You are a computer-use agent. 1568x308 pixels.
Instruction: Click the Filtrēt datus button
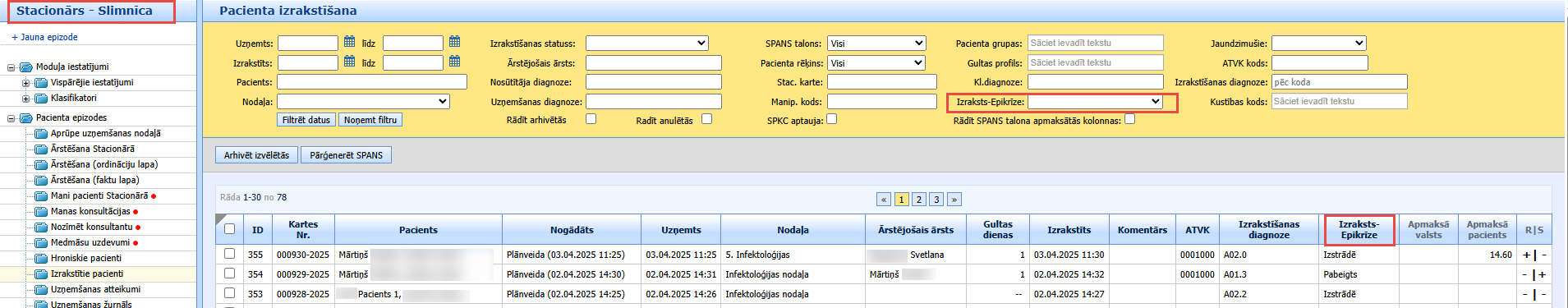pyautogui.click(x=306, y=120)
